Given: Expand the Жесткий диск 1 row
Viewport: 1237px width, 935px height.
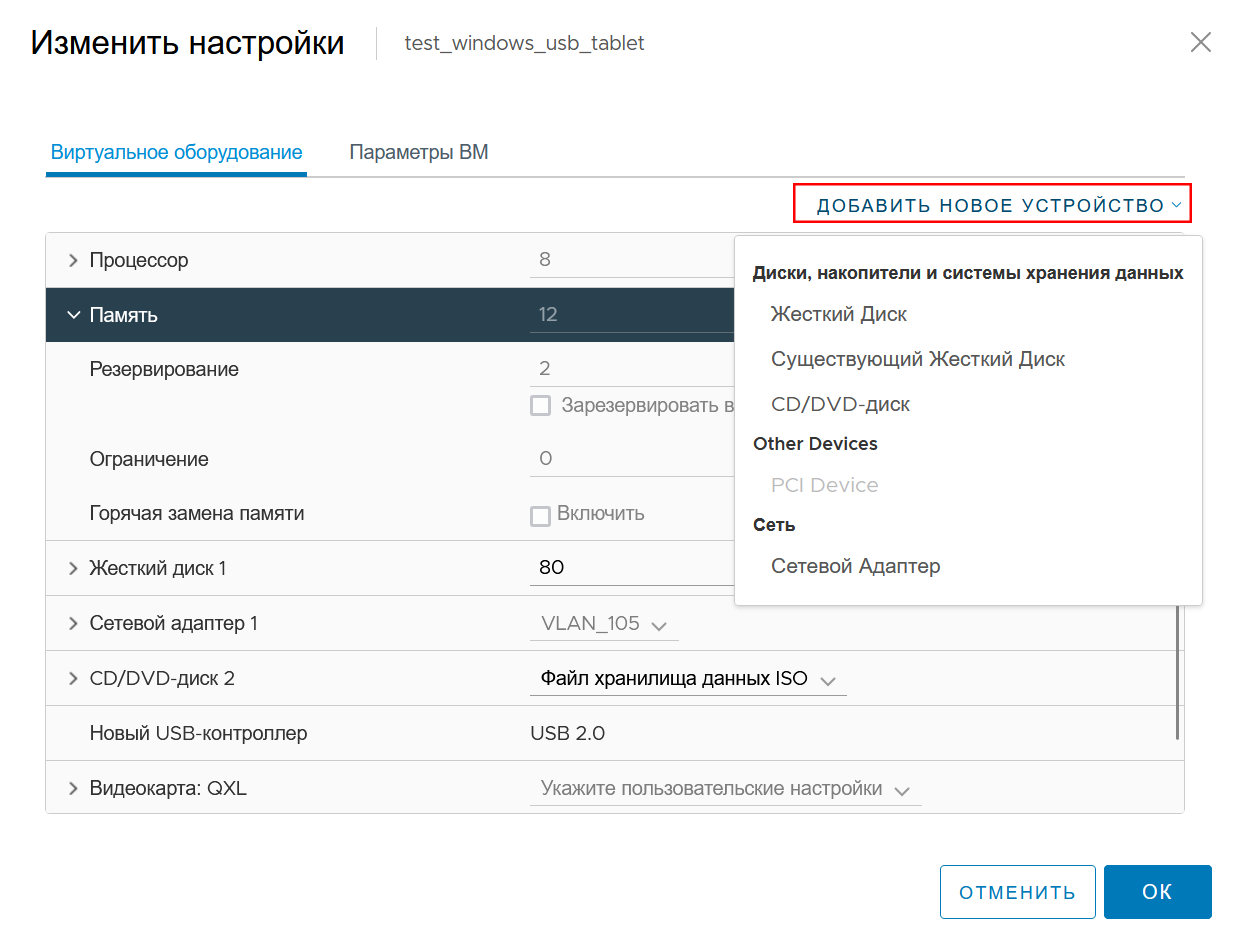Looking at the screenshot, I should pos(73,568).
